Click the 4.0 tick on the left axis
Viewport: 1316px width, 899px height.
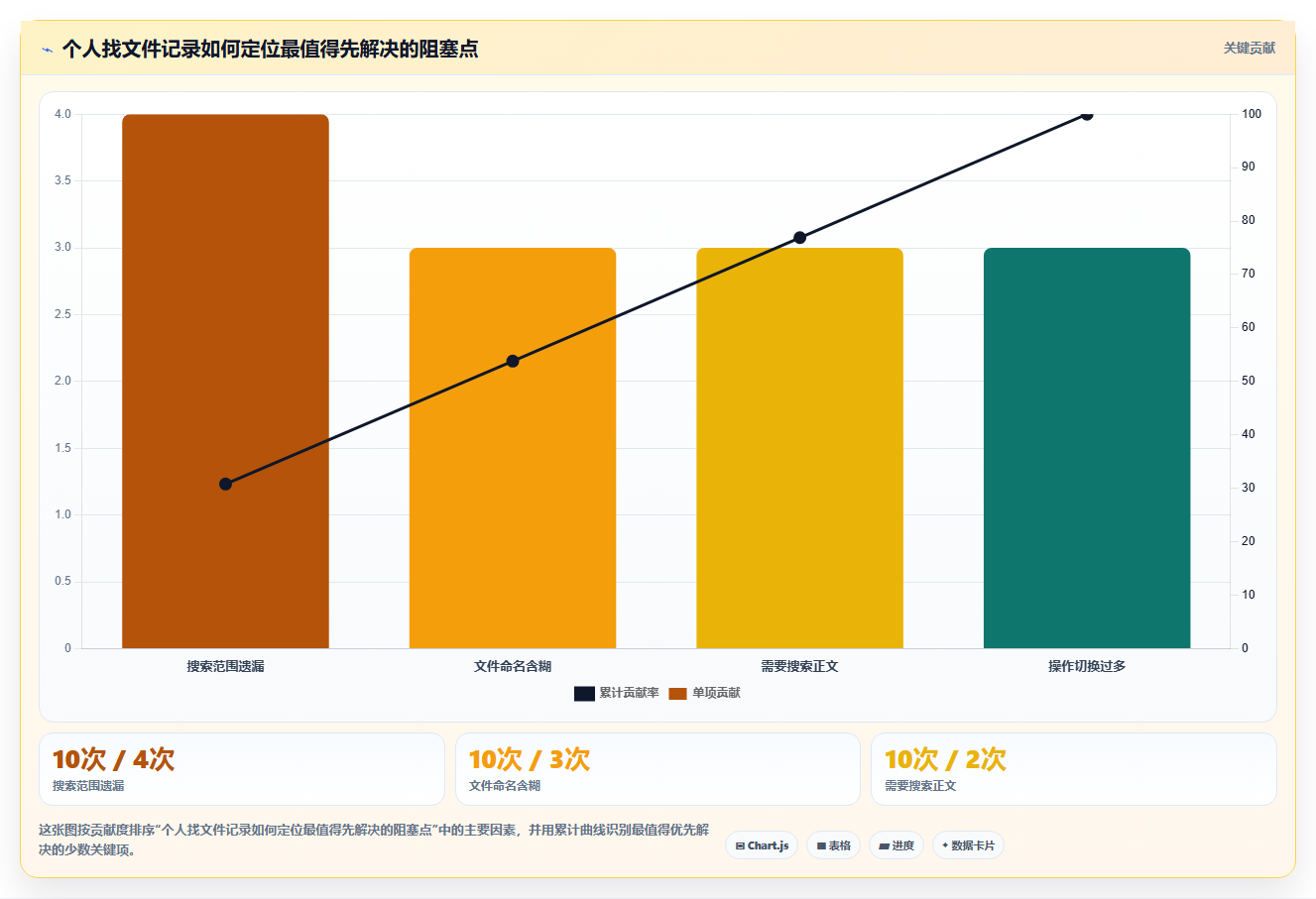point(62,114)
